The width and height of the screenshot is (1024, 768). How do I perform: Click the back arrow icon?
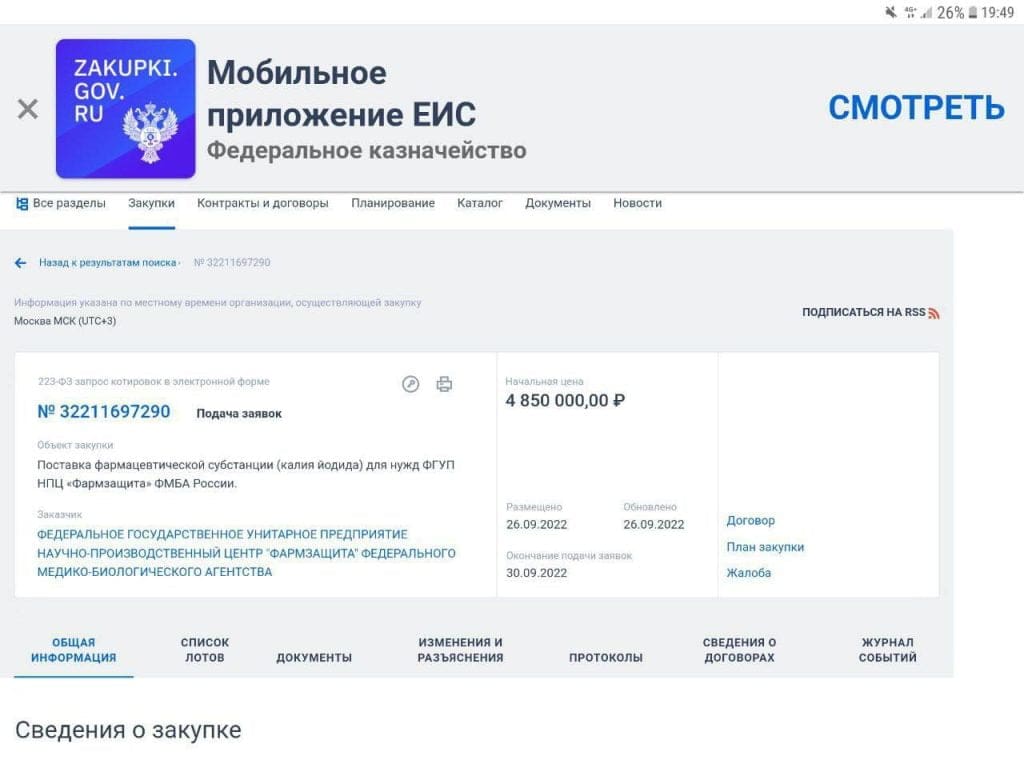click(20, 263)
